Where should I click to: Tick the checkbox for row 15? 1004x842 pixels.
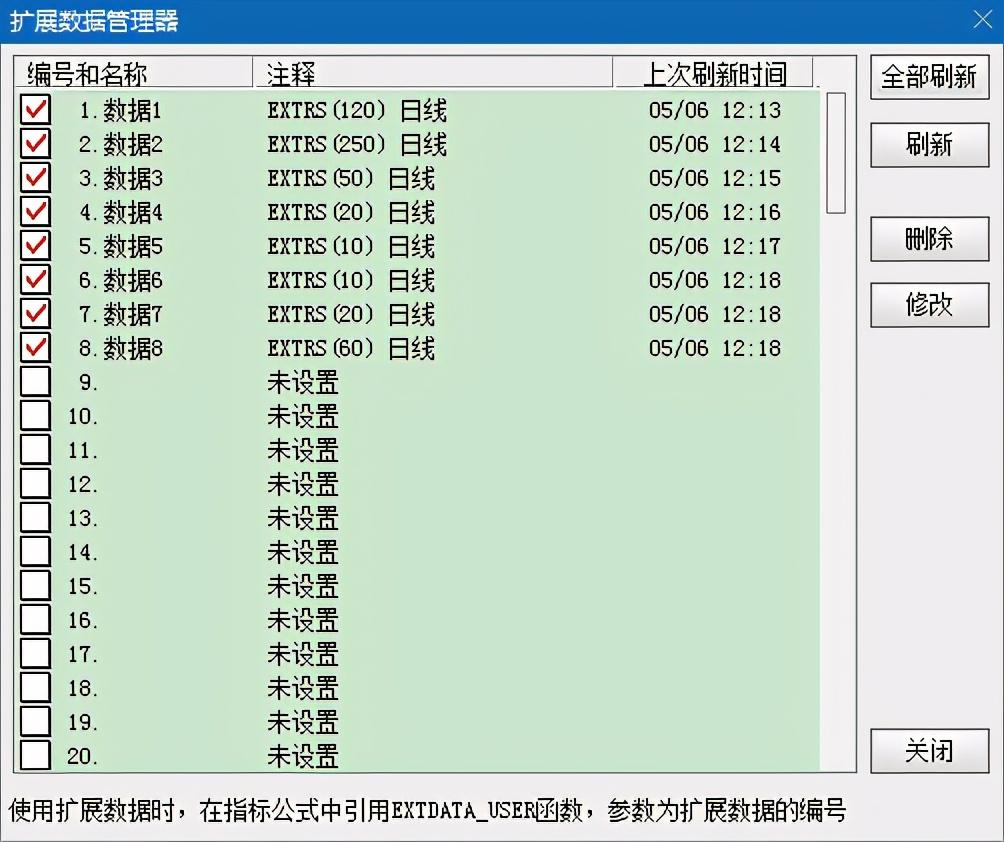35,585
